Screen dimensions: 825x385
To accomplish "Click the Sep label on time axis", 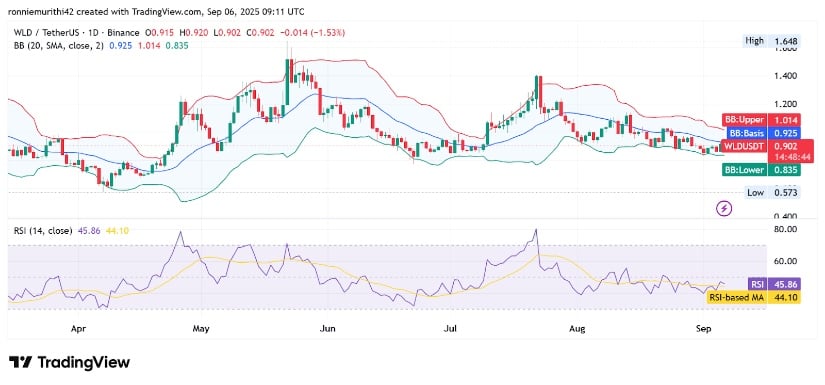I will point(703,329).
